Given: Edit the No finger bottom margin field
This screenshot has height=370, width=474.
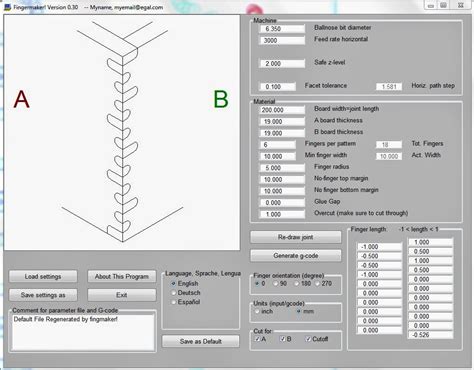Looking at the screenshot, I should (282, 191).
